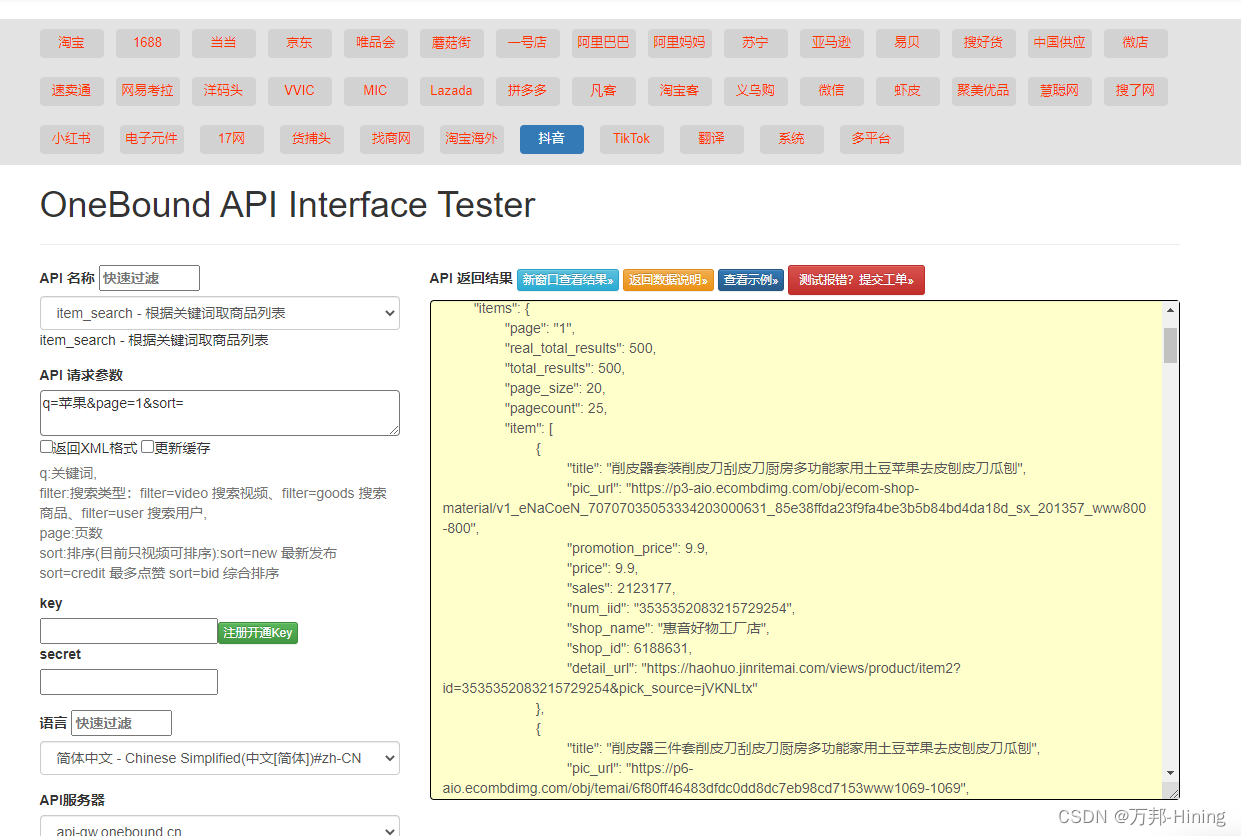
Task: Open the 微店 platform tab
Action: pos(1135,43)
